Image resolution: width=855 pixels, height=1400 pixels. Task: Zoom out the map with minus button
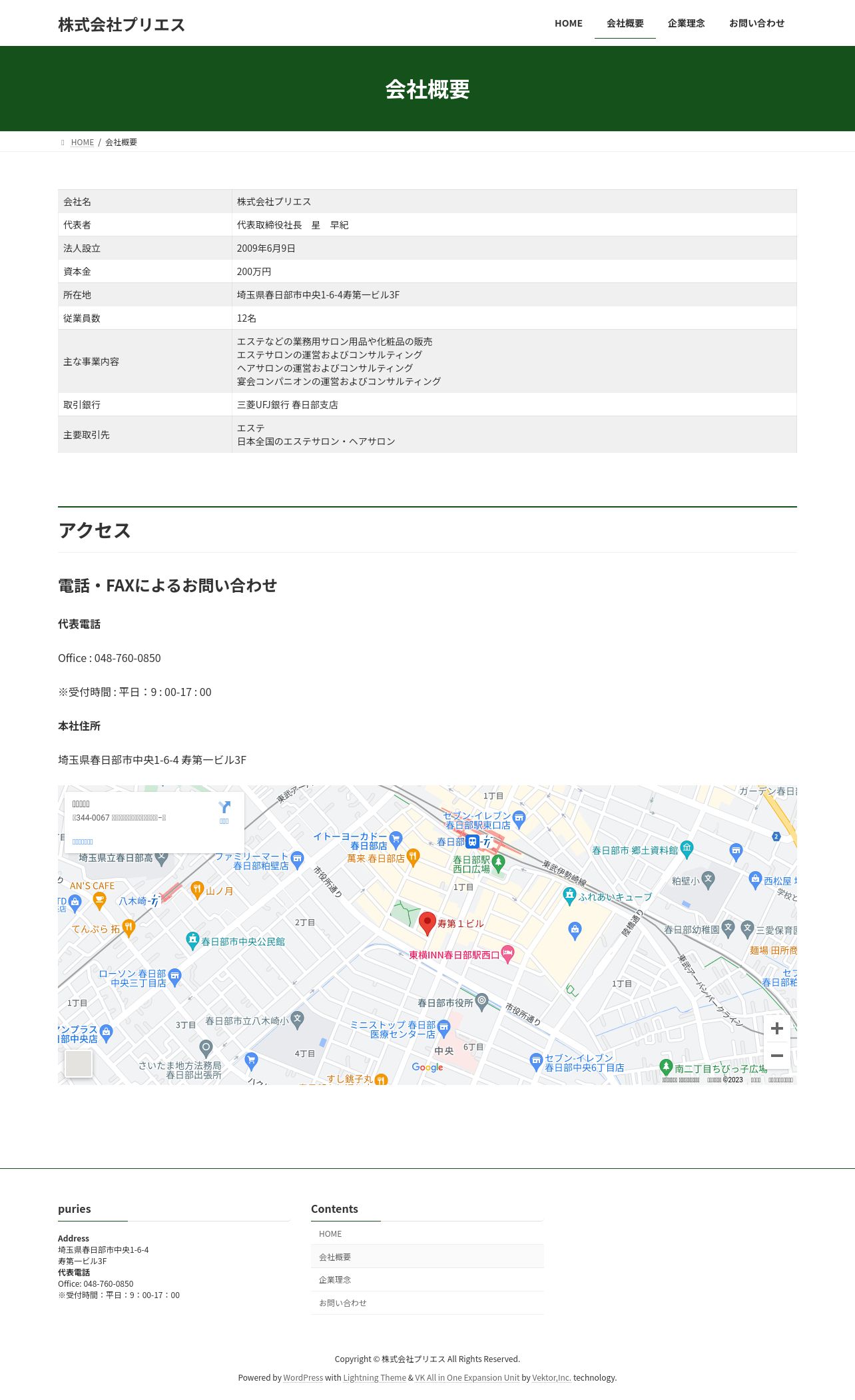[776, 1056]
